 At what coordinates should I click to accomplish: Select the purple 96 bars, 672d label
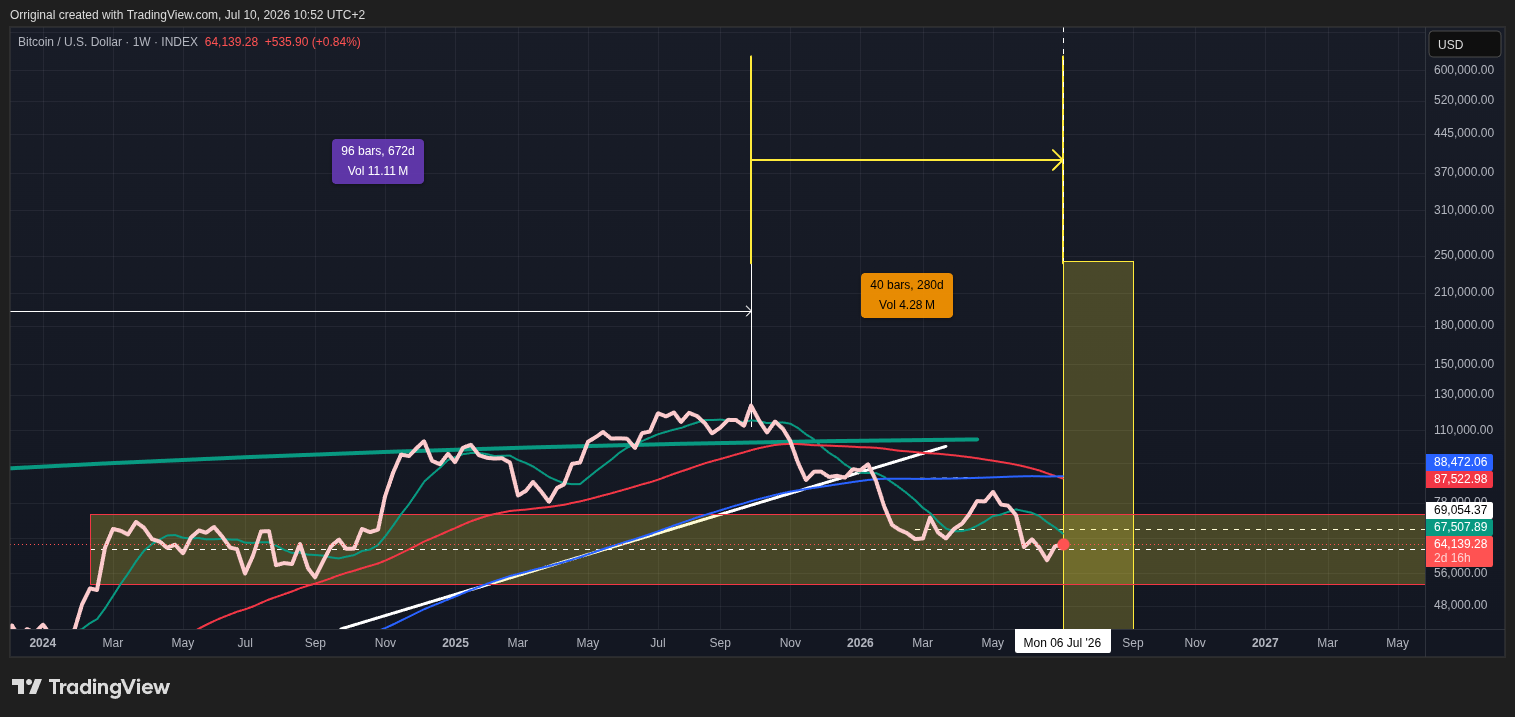click(x=378, y=161)
